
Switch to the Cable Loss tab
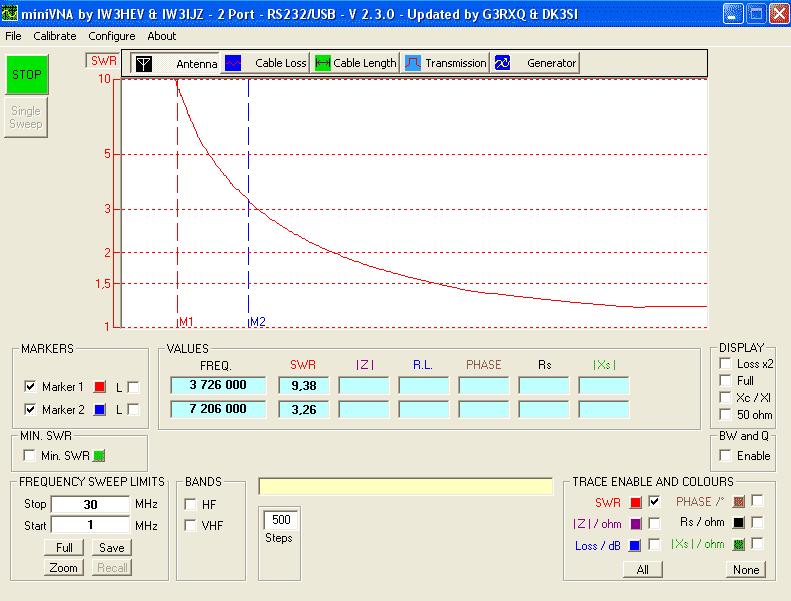pos(265,63)
